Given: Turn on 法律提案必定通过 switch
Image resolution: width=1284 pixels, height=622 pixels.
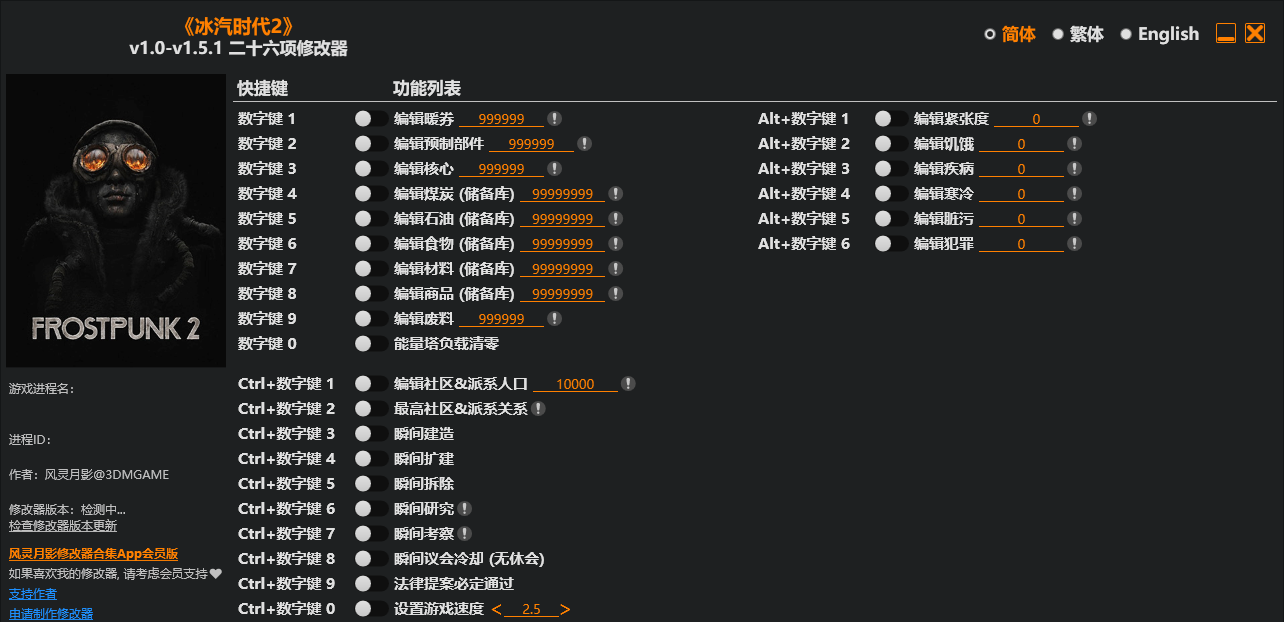Looking at the screenshot, I should tap(371, 584).
